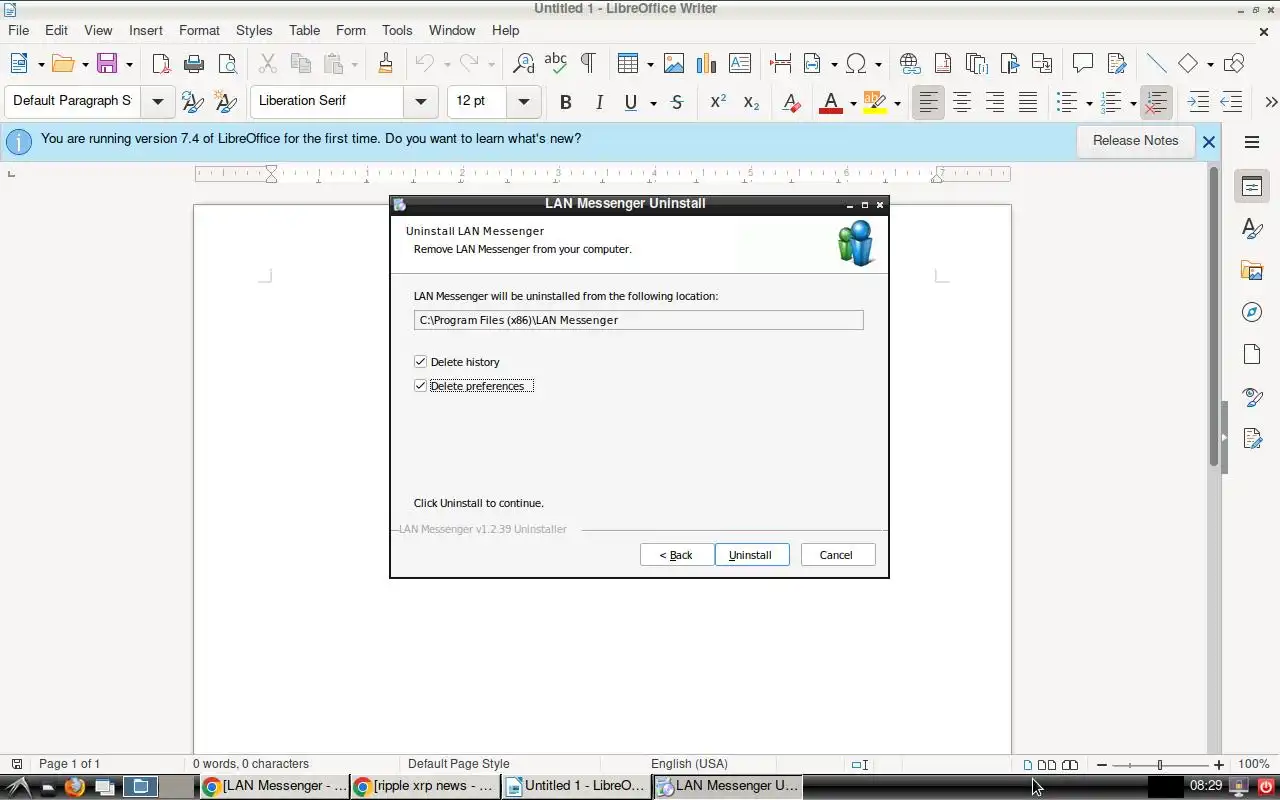The width and height of the screenshot is (1280, 800).
Task: Open Highlighting Color dropdown arrow
Action: [897, 103]
